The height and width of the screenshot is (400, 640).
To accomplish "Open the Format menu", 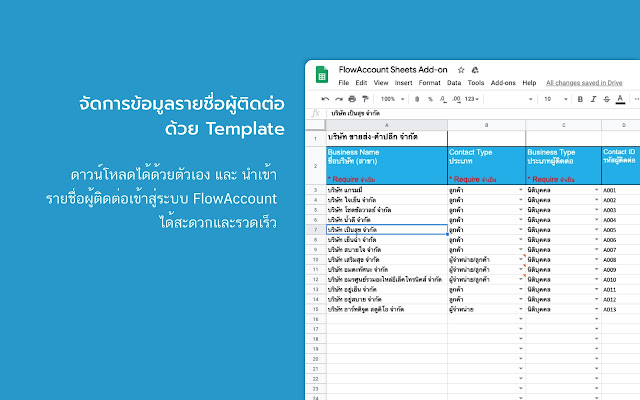I will click(429, 83).
